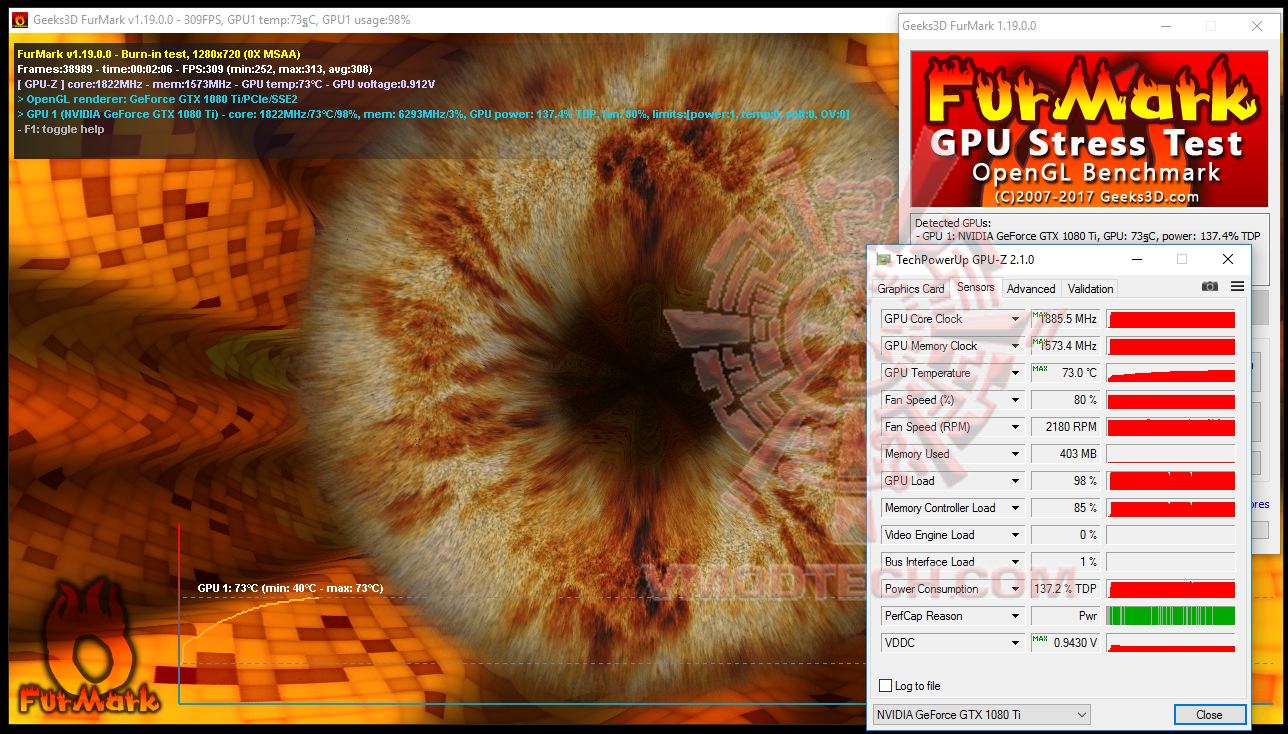Open the GPU-Z hamburger menu icon
This screenshot has width=1288, height=734.
[1237, 287]
